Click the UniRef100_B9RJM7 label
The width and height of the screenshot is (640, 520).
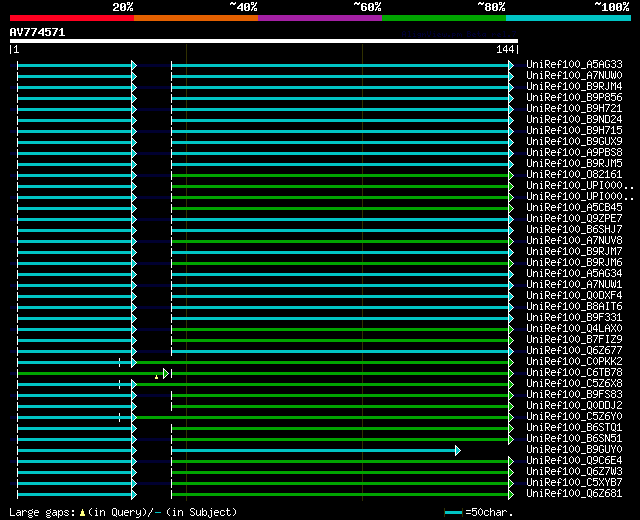[x=574, y=252]
